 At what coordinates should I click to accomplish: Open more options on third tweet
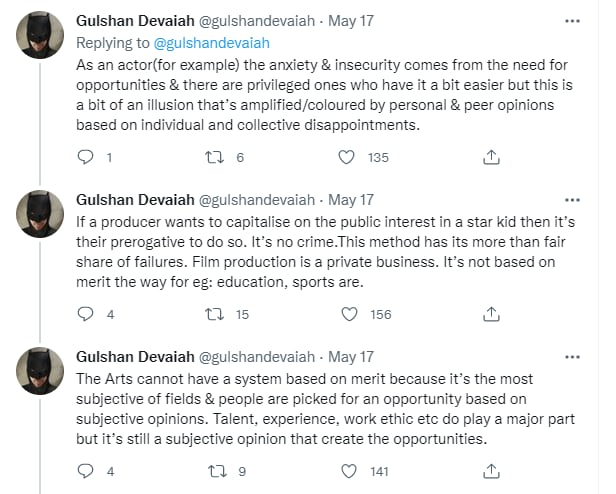coord(572,357)
